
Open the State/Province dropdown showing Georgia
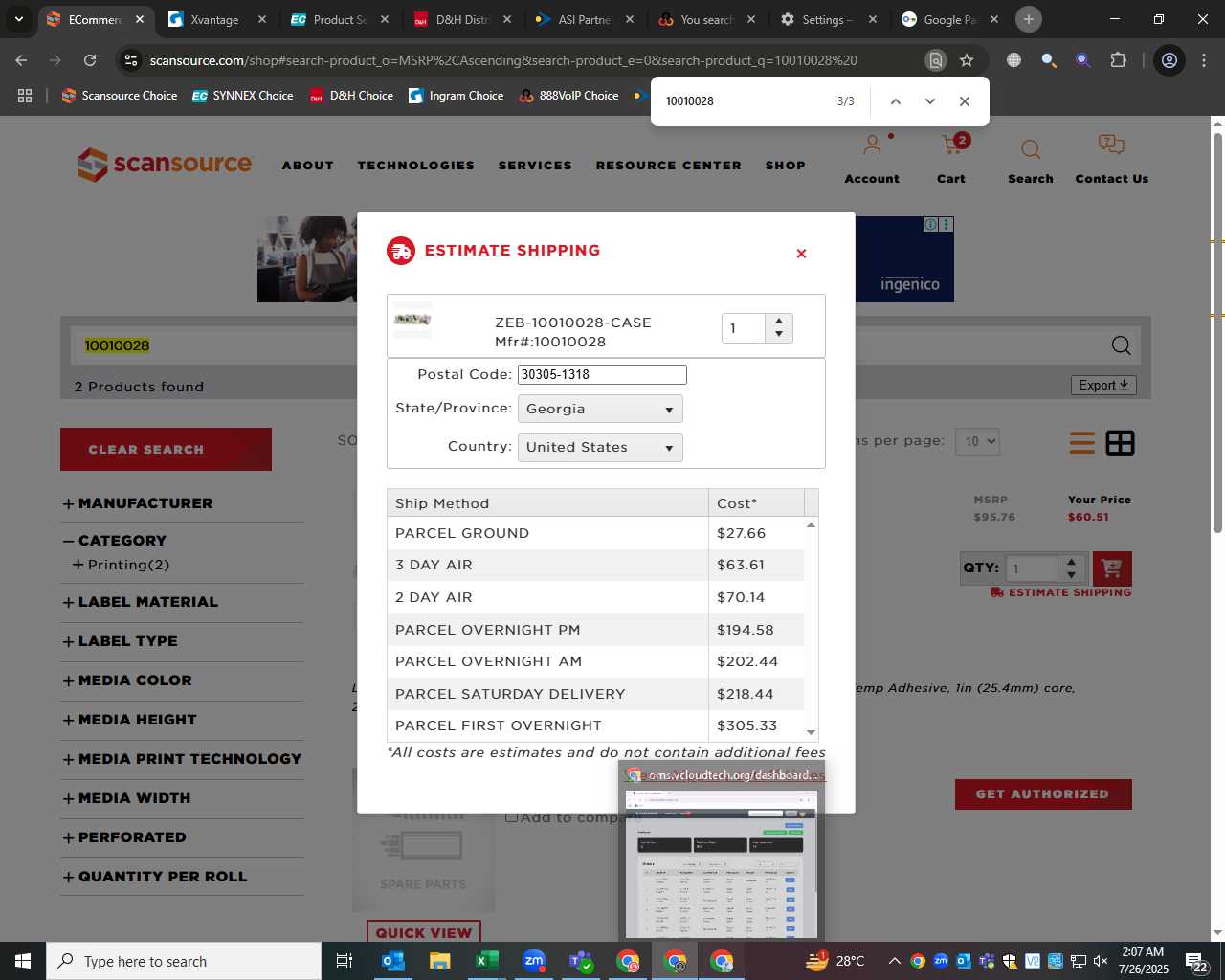[600, 409]
